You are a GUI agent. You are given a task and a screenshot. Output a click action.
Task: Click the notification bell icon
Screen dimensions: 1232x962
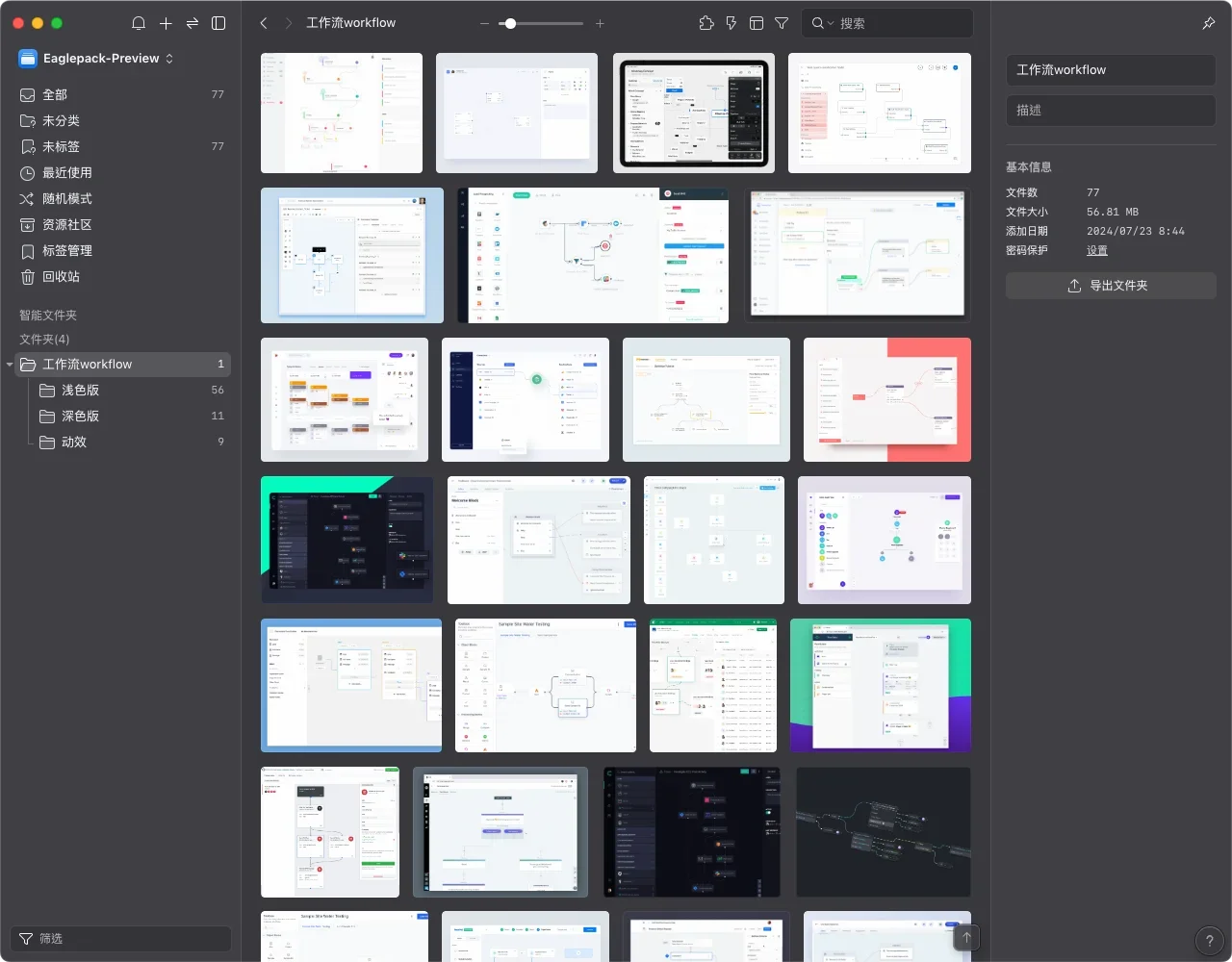[x=139, y=23]
